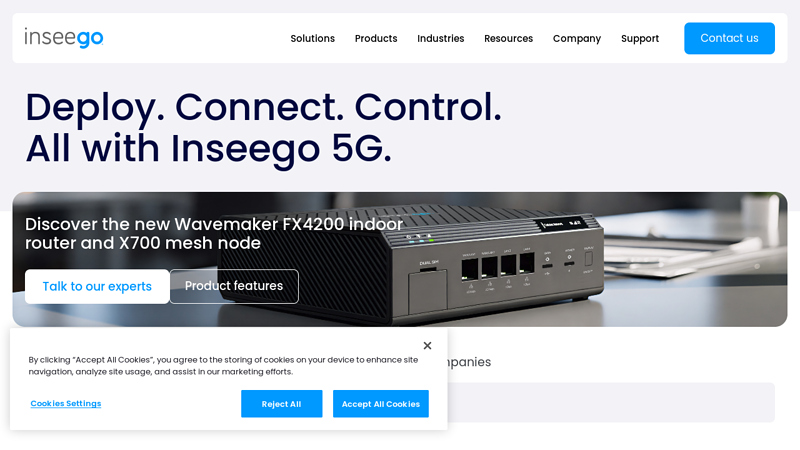Open the Support menu item
Screen dimensions: 800x450
640,38
